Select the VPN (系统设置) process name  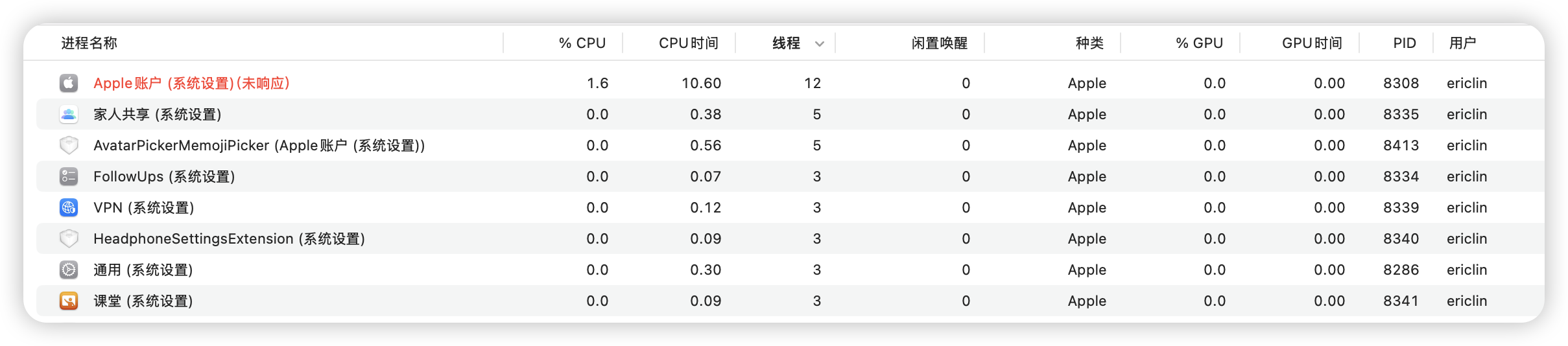[144, 207]
